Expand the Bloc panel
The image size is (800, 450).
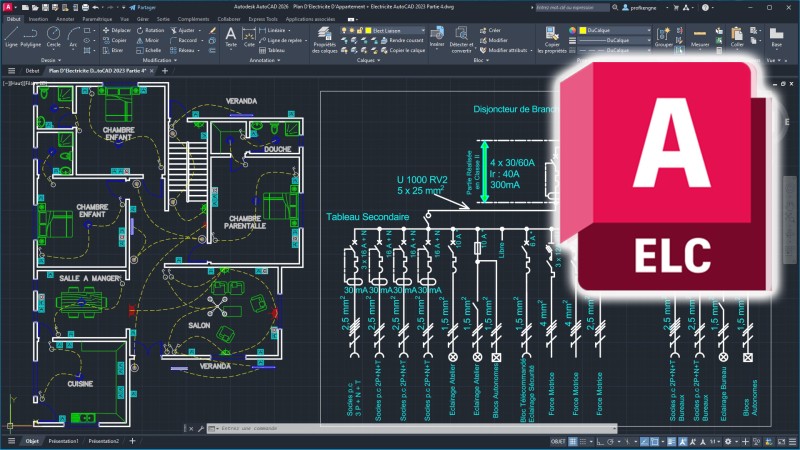481,60
